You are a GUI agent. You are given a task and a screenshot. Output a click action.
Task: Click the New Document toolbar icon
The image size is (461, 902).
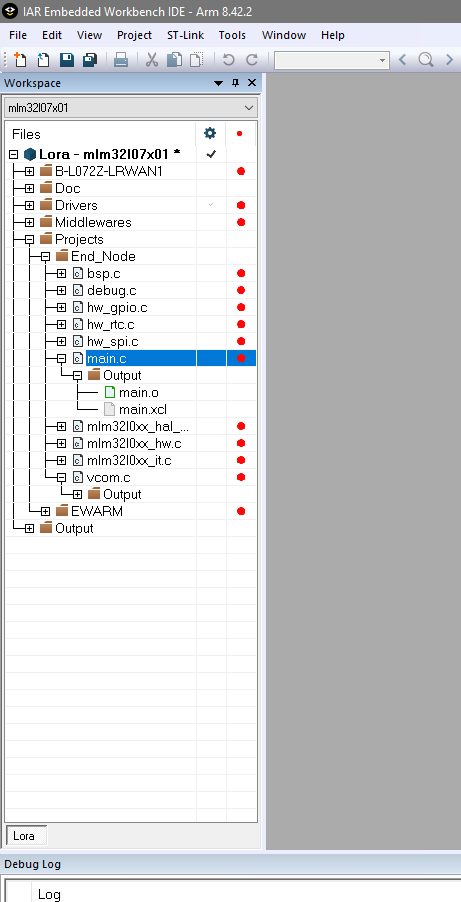20,59
